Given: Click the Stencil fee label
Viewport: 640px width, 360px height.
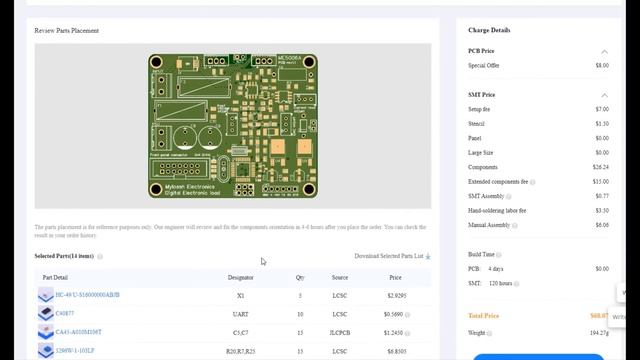Looking at the screenshot, I should (476, 124).
